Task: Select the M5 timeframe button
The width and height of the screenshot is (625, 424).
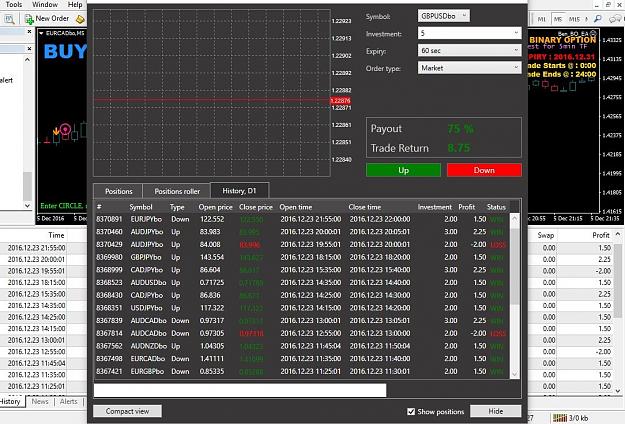Action: pos(558,19)
